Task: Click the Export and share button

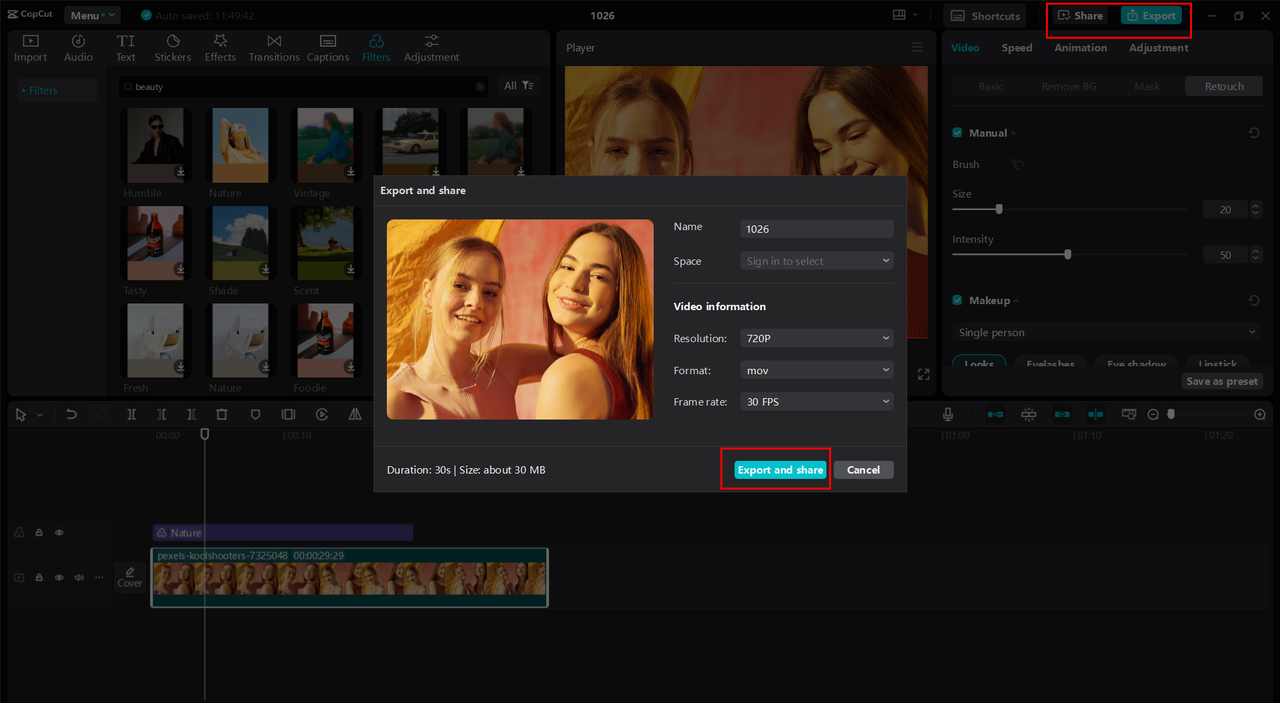Action: (780, 470)
